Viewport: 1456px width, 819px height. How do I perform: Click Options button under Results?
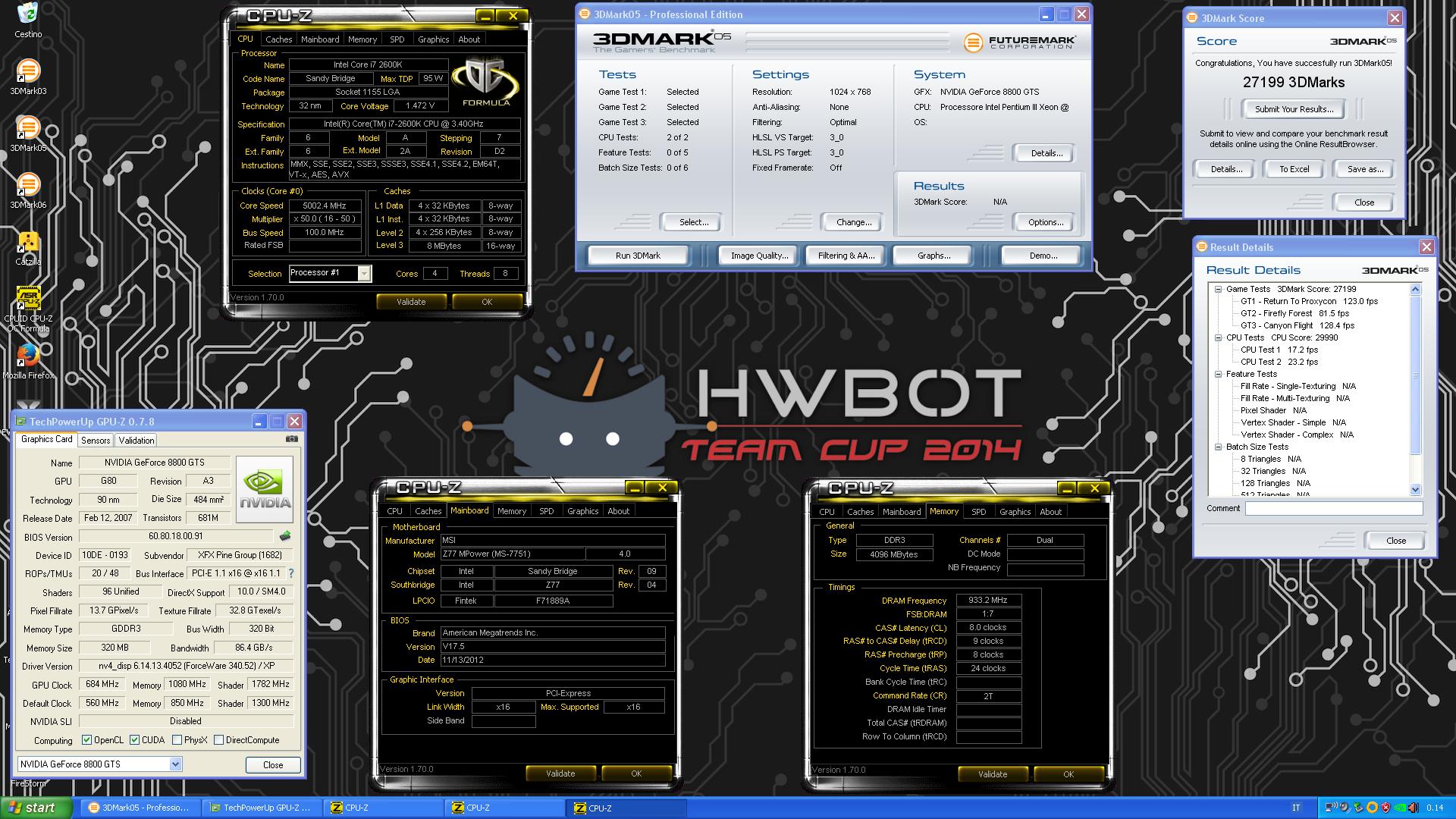tap(1046, 222)
